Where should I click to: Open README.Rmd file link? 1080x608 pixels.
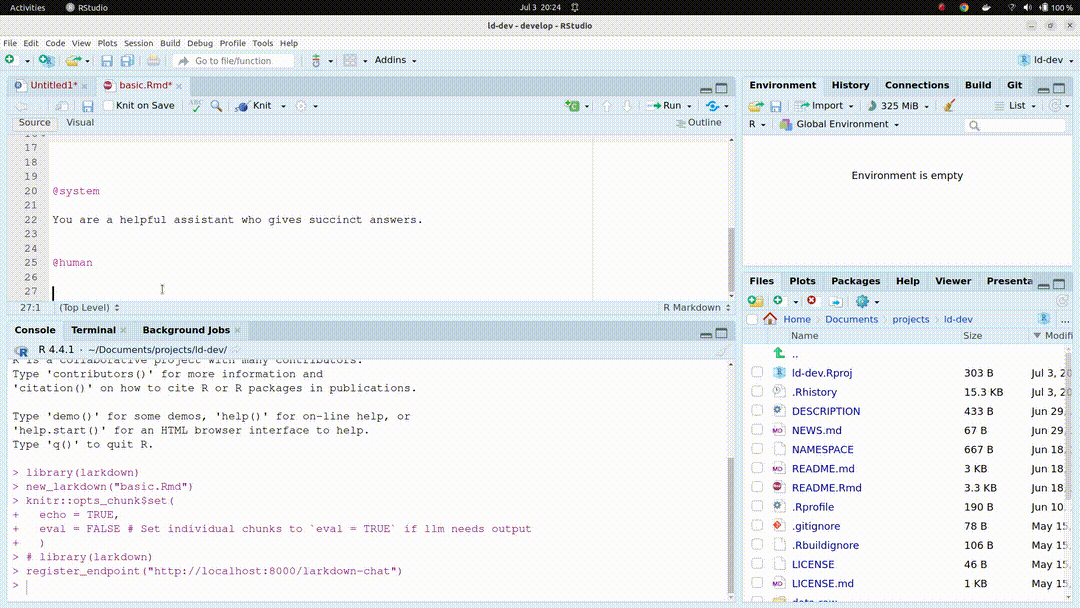pos(827,488)
